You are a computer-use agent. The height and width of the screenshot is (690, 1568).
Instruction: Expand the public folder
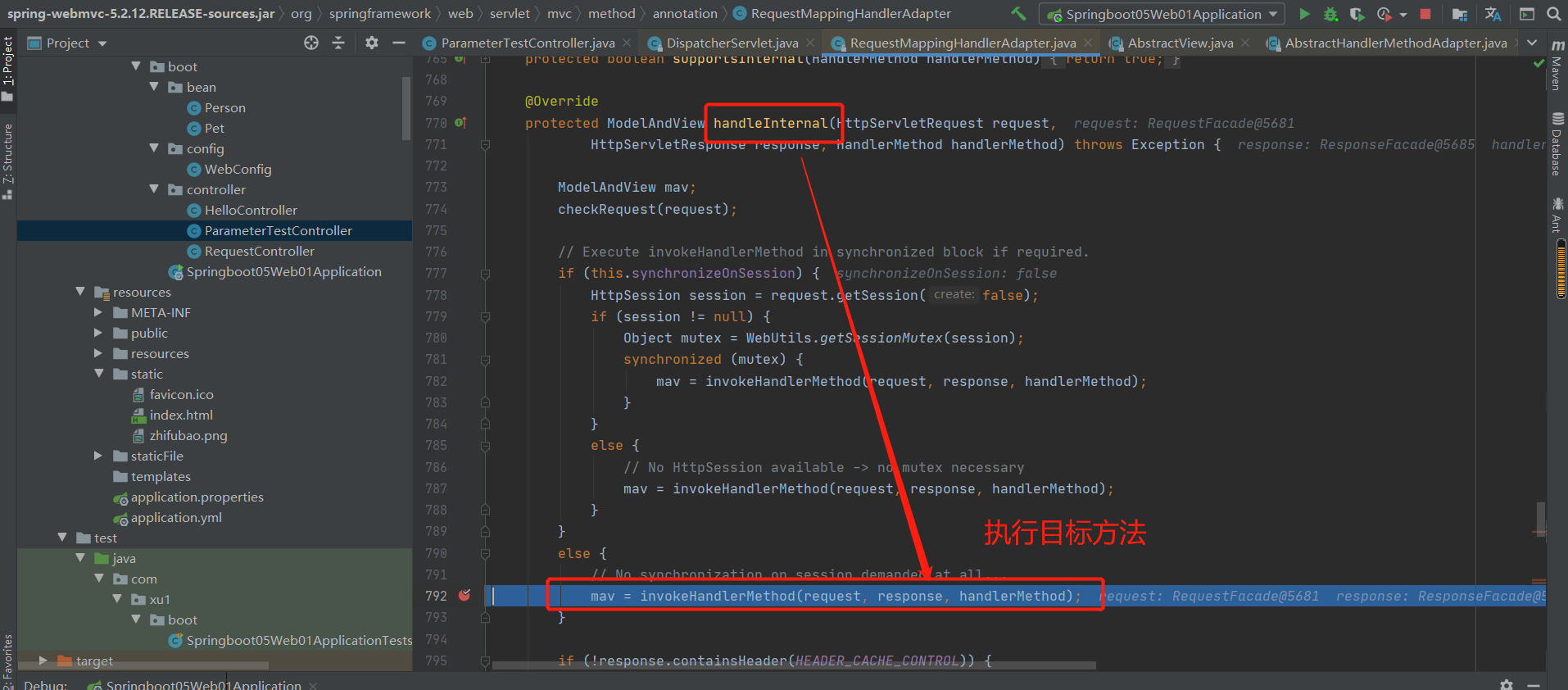click(x=98, y=333)
